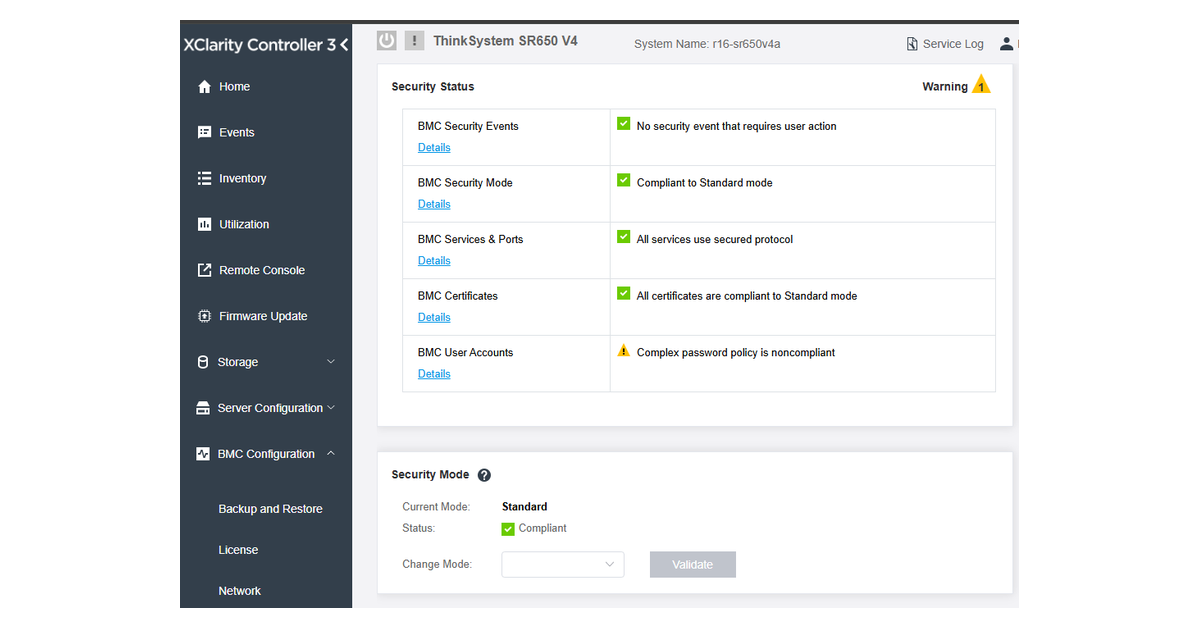This screenshot has width=1200, height=628.
Task: Click the Events sidebar icon
Action: coord(204,132)
